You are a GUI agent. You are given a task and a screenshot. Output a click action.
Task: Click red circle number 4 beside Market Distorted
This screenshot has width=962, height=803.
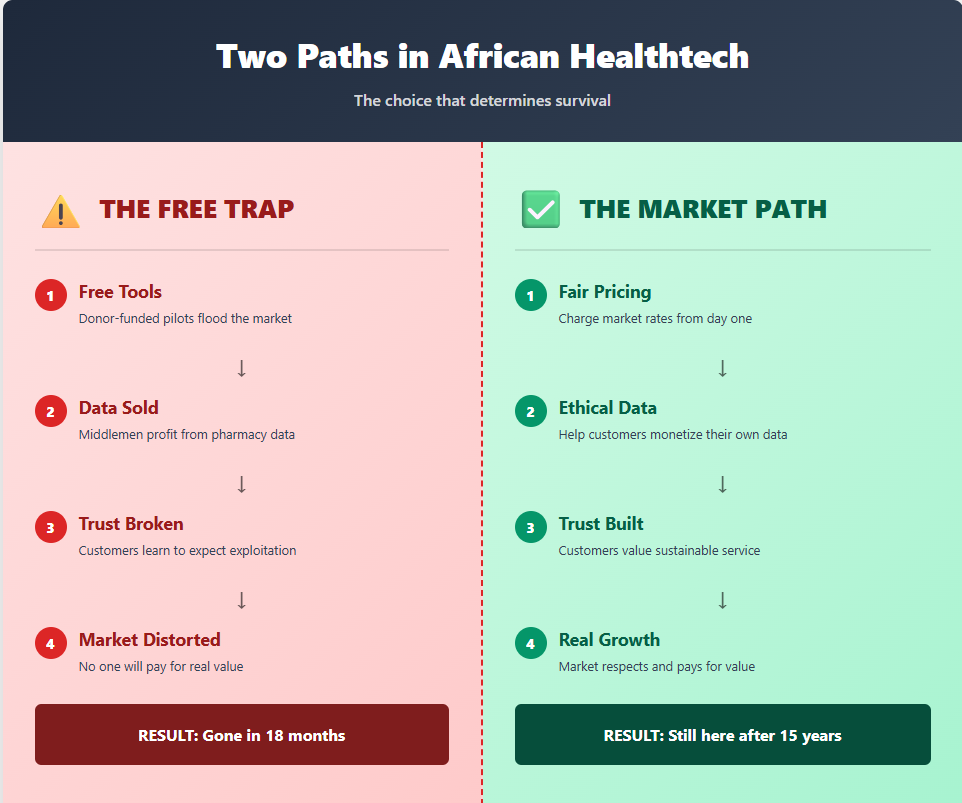[51, 643]
